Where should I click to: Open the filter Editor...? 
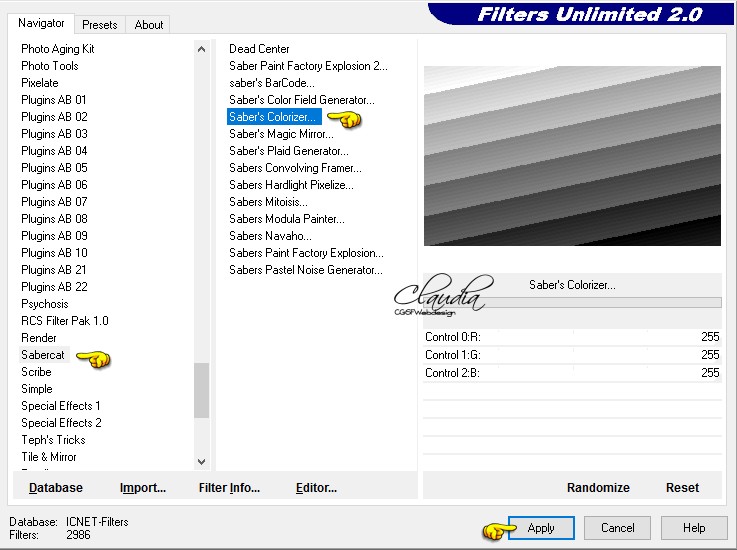(316, 488)
